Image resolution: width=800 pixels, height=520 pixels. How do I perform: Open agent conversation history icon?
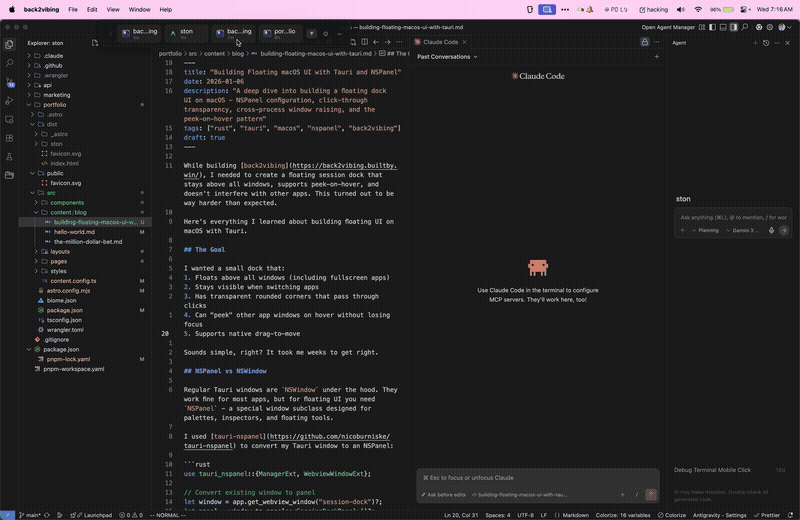(x=766, y=43)
